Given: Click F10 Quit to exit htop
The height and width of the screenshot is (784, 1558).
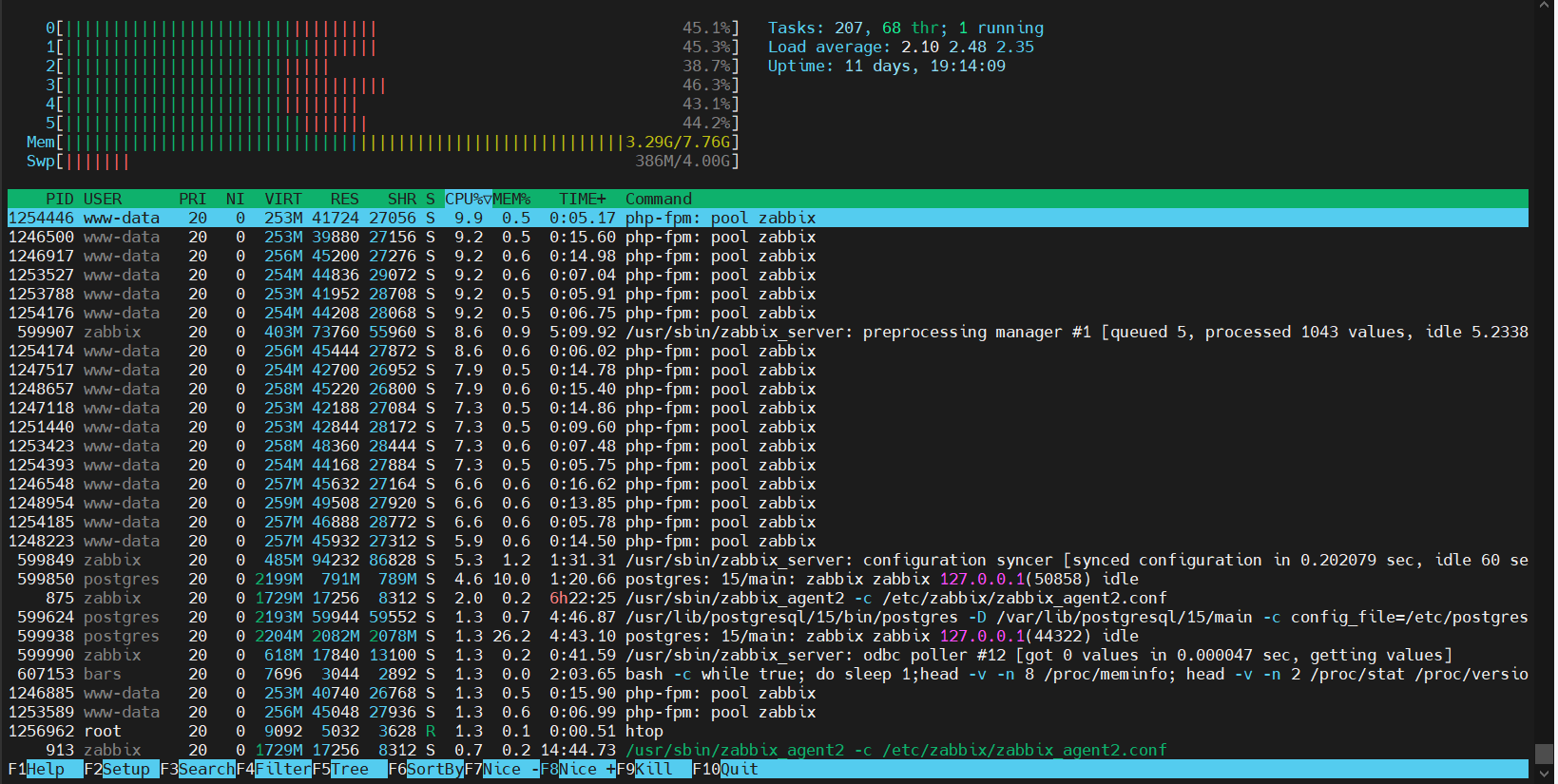Looking at the screenshot, I should point(725,769).
